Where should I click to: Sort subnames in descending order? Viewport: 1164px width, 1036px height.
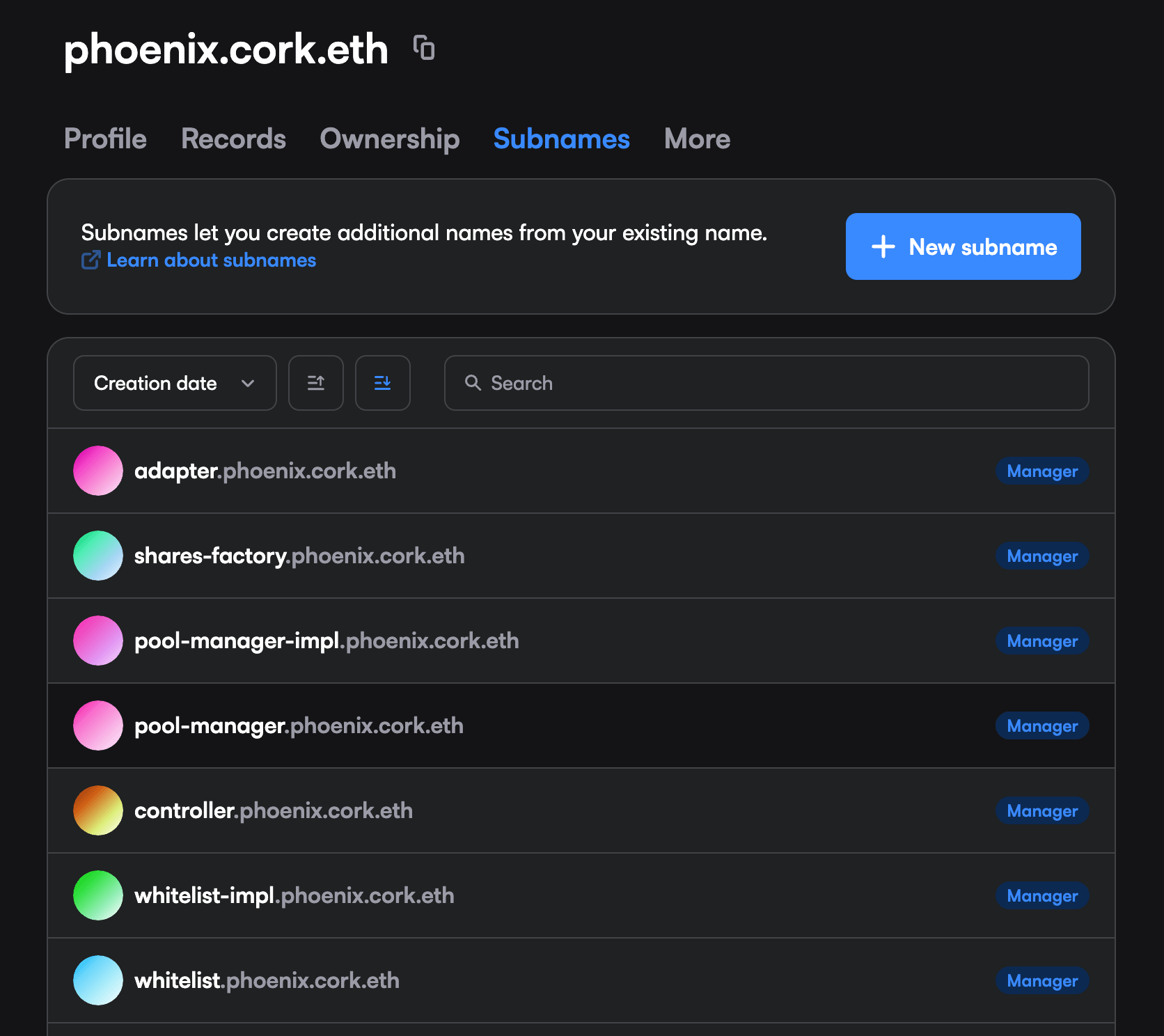coord(382,383)
